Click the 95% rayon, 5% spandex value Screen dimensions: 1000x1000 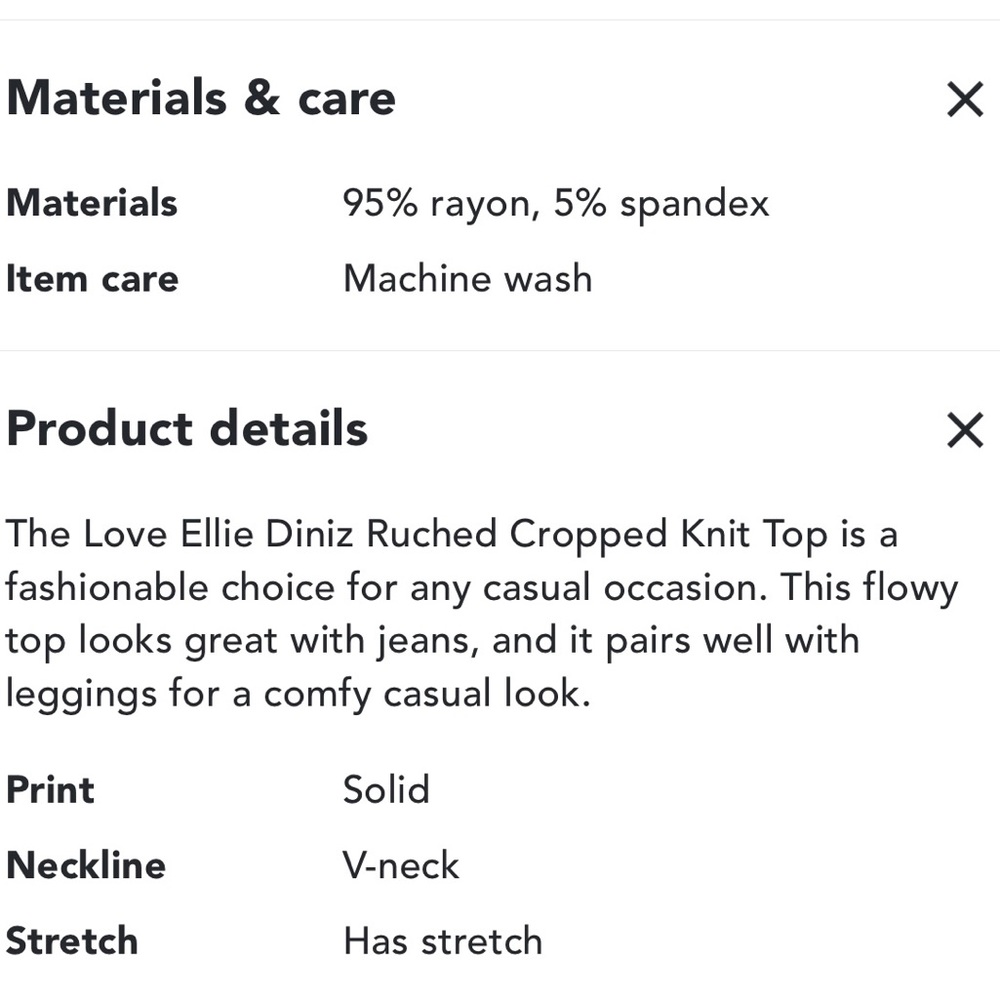coord(556,203)
